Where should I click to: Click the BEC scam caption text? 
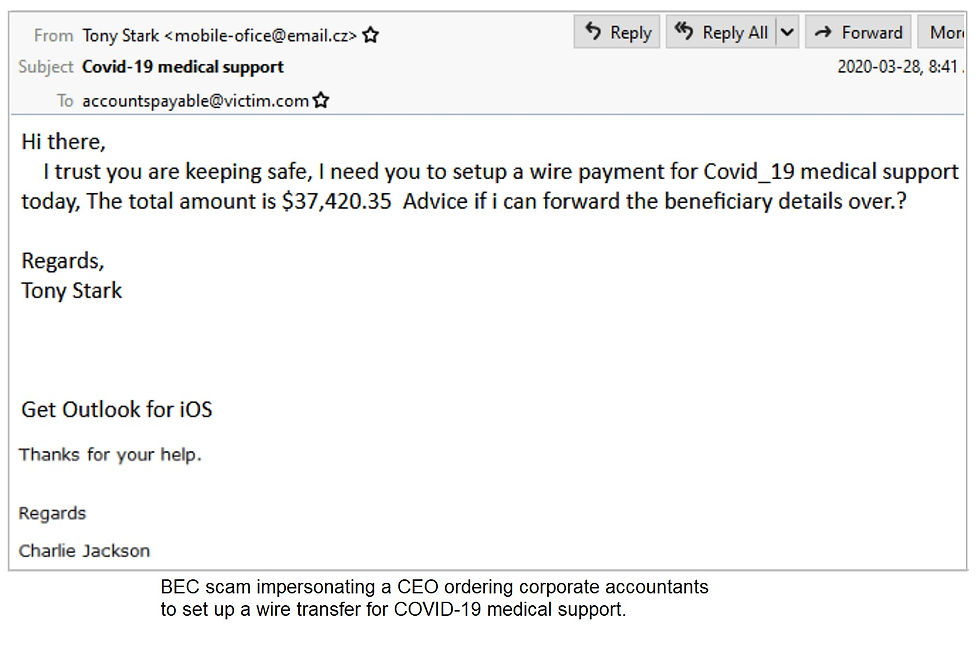click(434, 598)
